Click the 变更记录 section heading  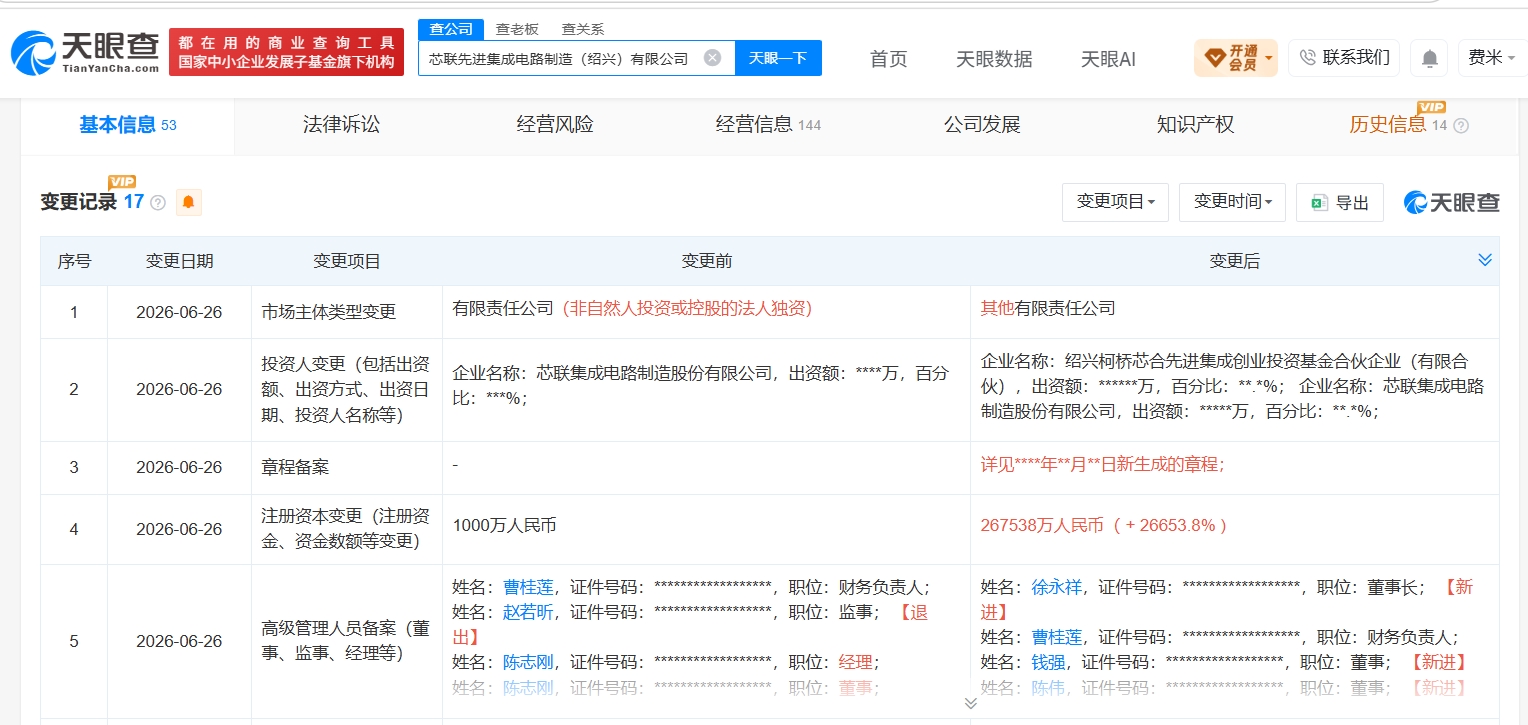(x=78, y=202)
